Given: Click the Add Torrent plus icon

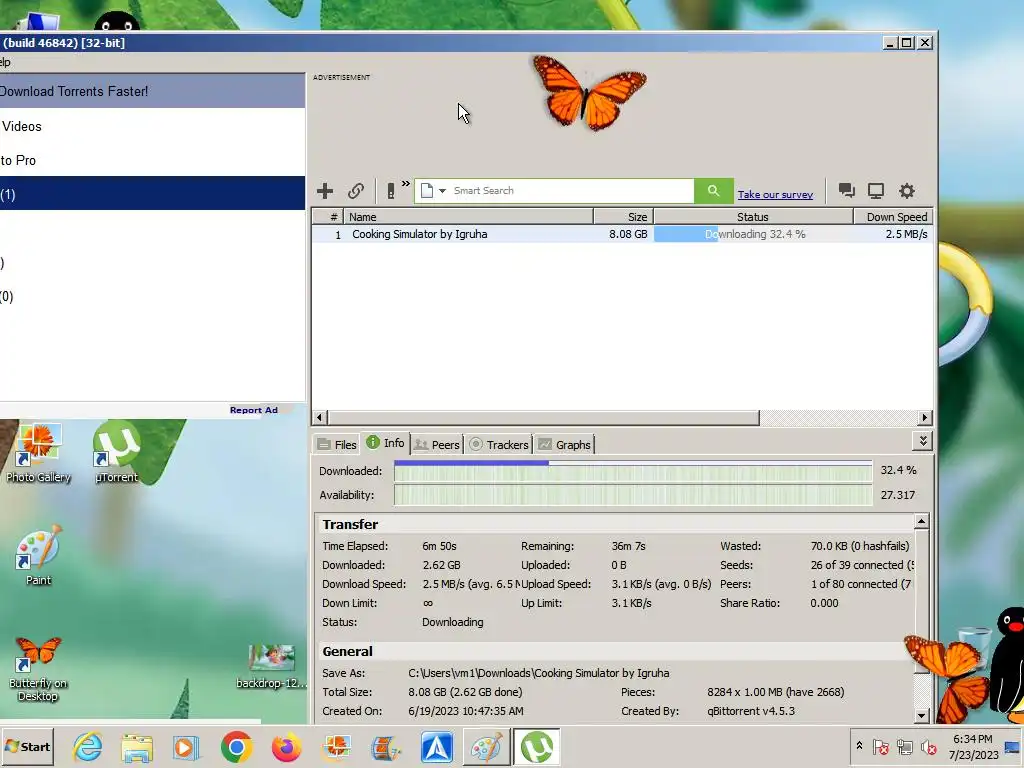Looking at the screenshot, I should 325,191.
